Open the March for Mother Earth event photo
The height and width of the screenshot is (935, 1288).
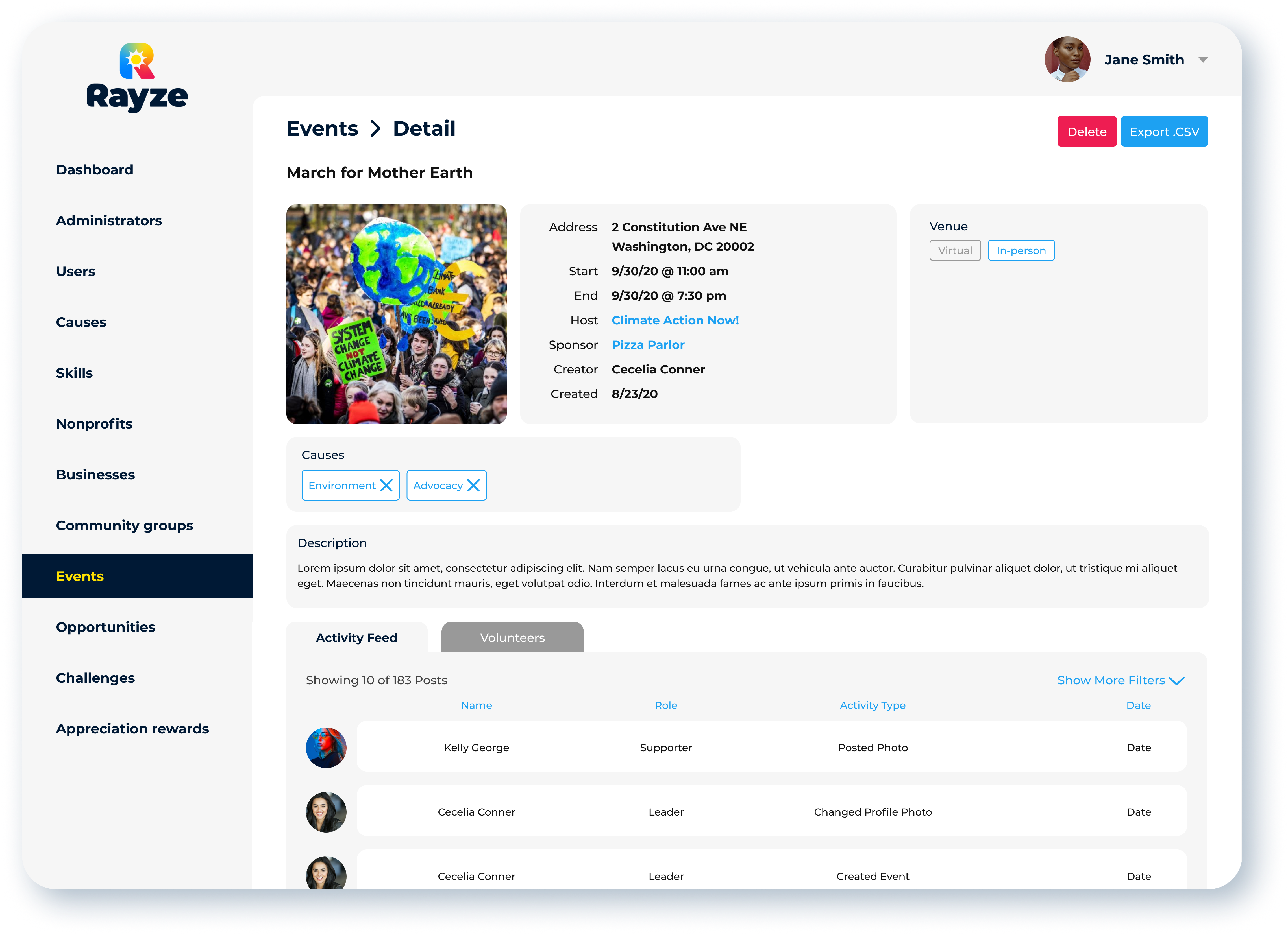pyautogui.click(x=396, y=314)
